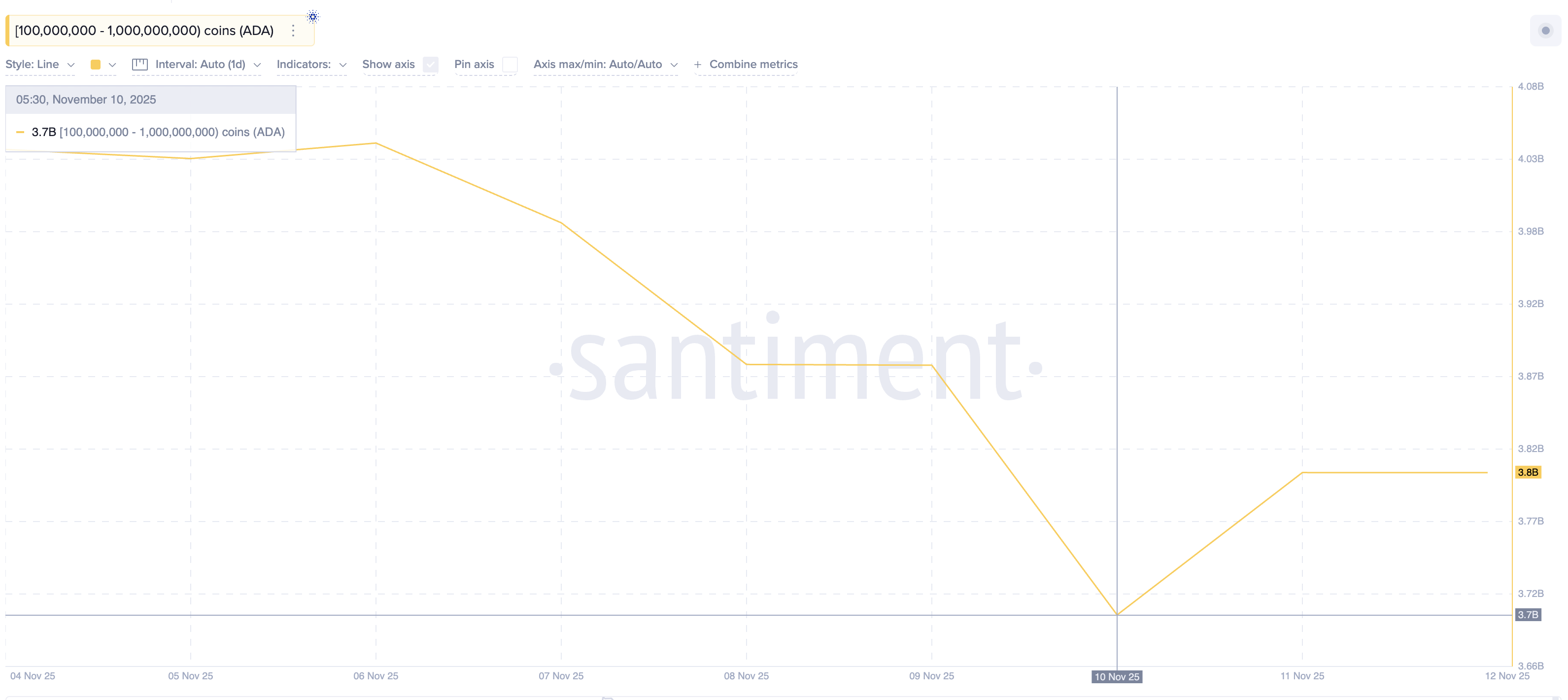Click the Cardano logo icon above the metric field
The height and width of the screenshot is (700, 1568).
[312, 16]
